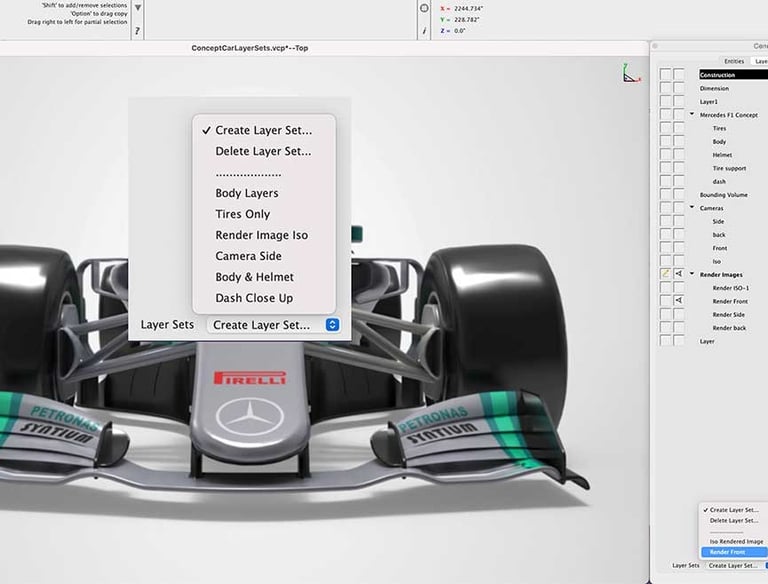Image resolution: width=768 pixels, height=584 pixels.
Task: Click the visibility eye icon on Render Front
Action: point(679,300)
